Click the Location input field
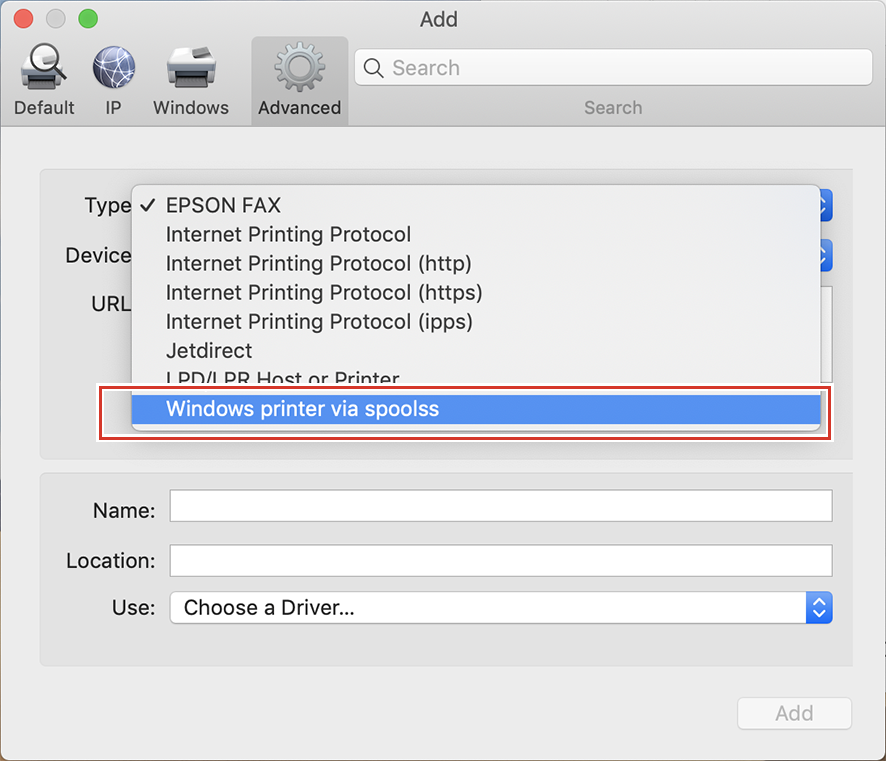The height and width of the screenshot is (761, 886). tap(500, 561)
